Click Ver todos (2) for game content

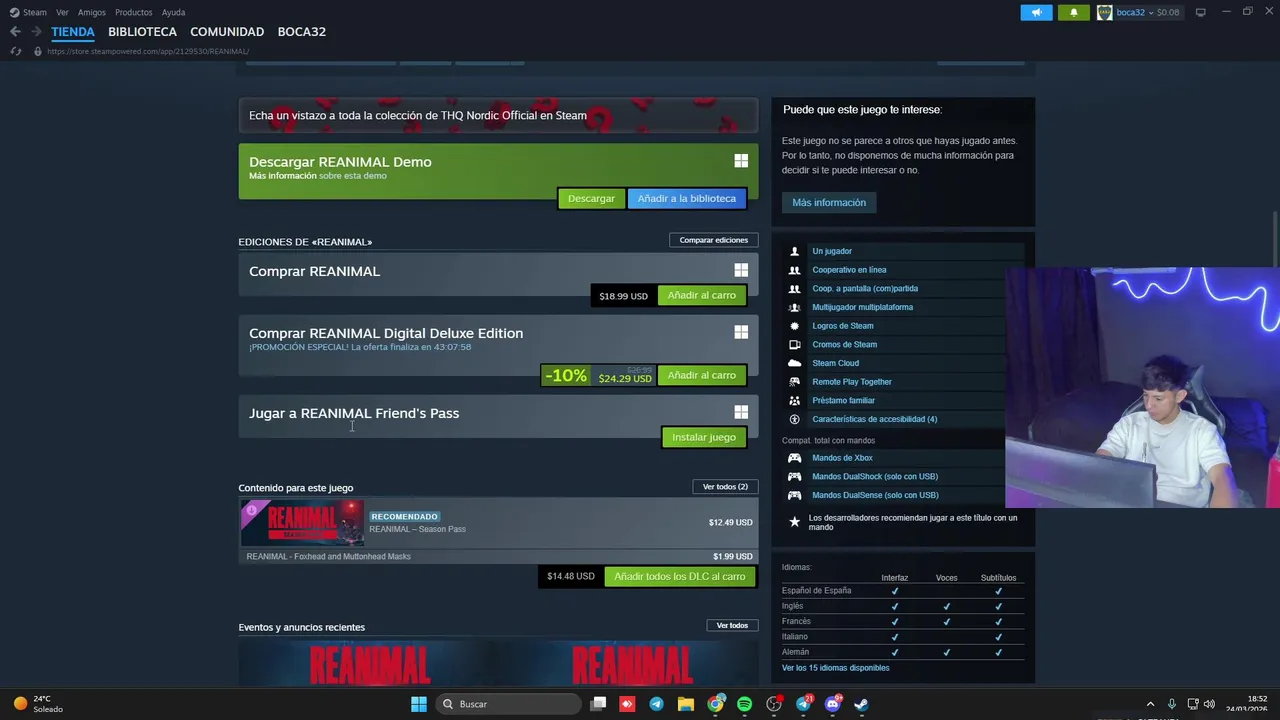click(x=725, y=487)
